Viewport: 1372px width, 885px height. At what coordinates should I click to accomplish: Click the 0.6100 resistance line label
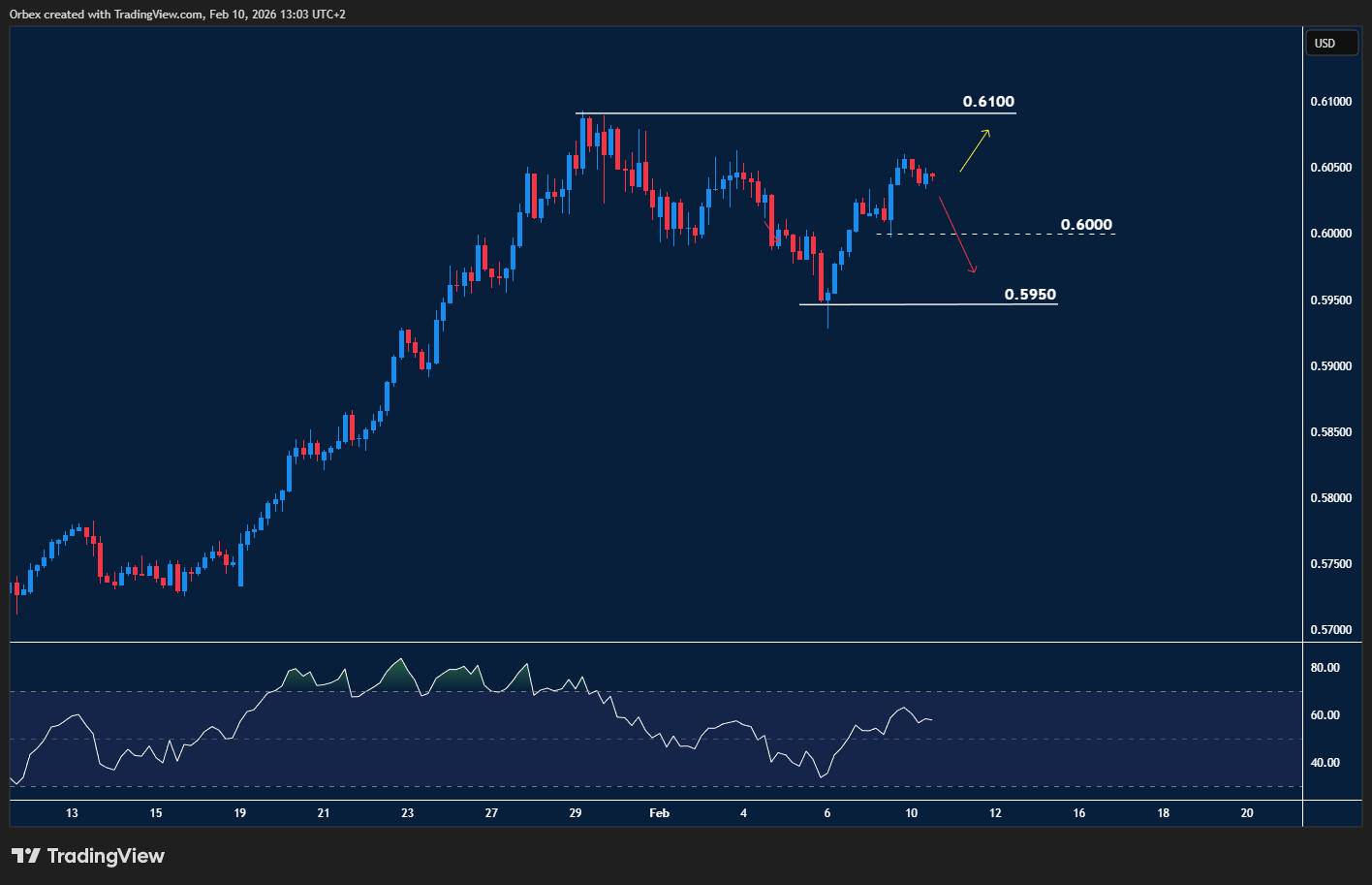(987, 101)
